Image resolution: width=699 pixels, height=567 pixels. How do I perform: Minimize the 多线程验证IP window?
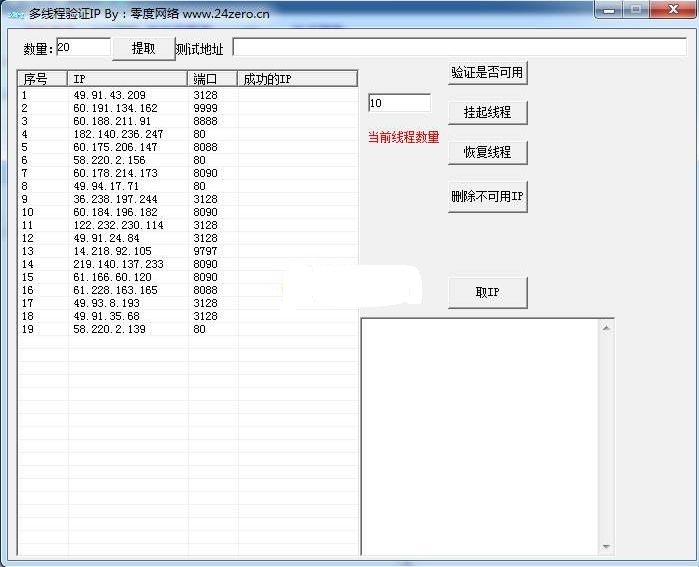pyautogui.click(x=609, y=10)
